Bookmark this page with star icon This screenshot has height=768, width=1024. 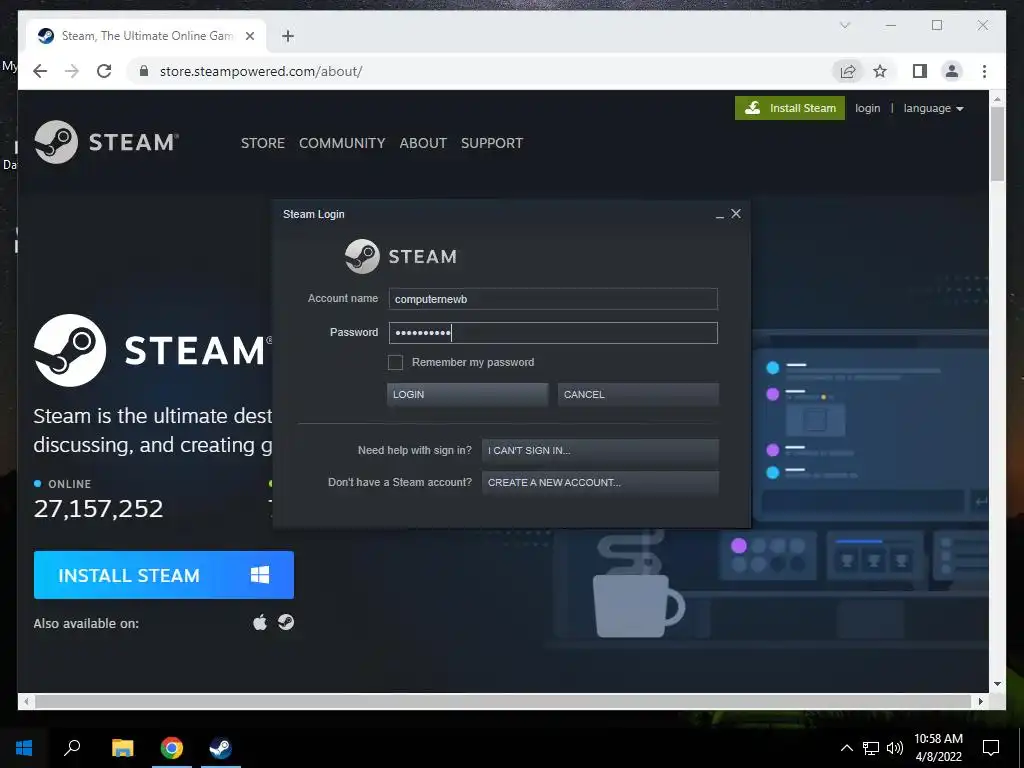click(x=880, y=71)
